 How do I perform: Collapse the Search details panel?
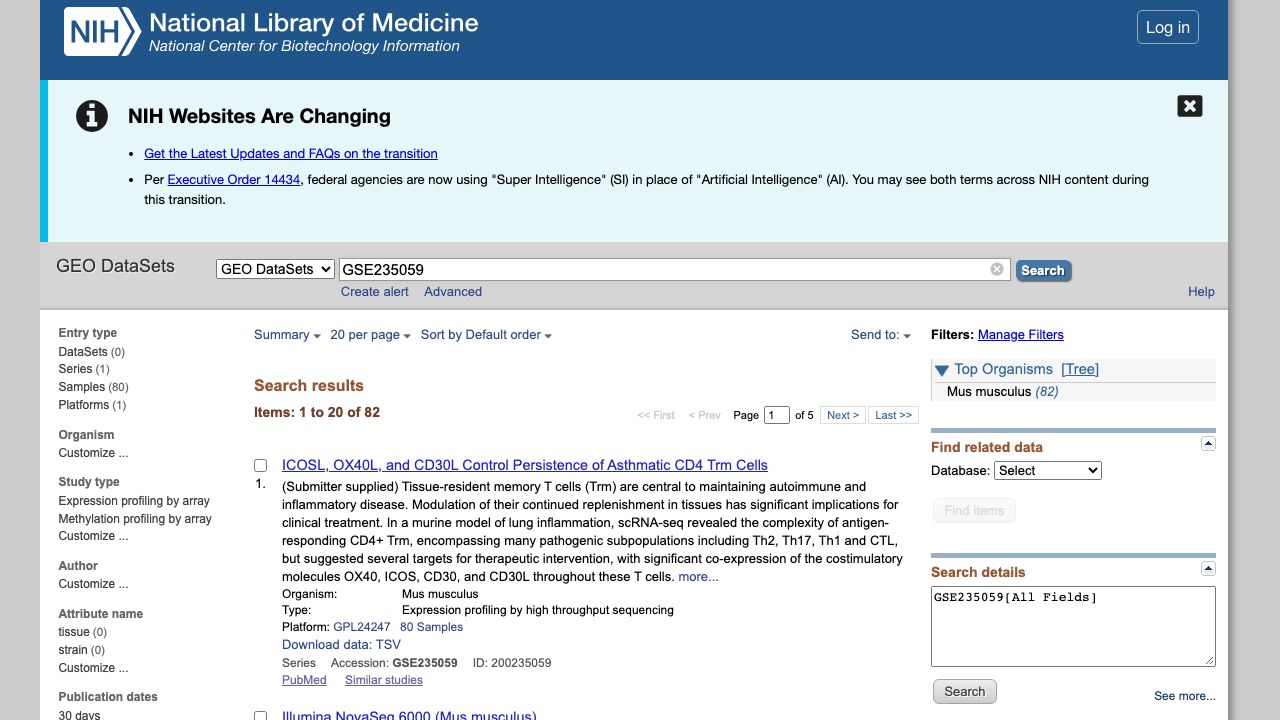click(1208, 568)
